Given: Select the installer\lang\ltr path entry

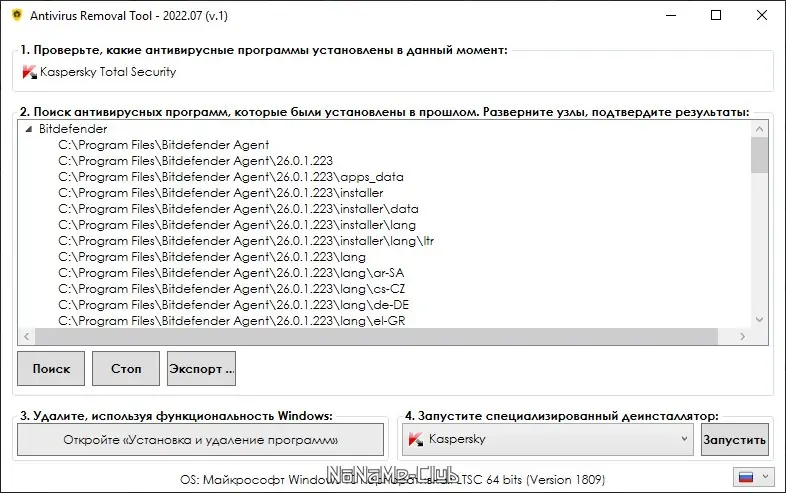Looking at the screenshot, I should (246, 241).
